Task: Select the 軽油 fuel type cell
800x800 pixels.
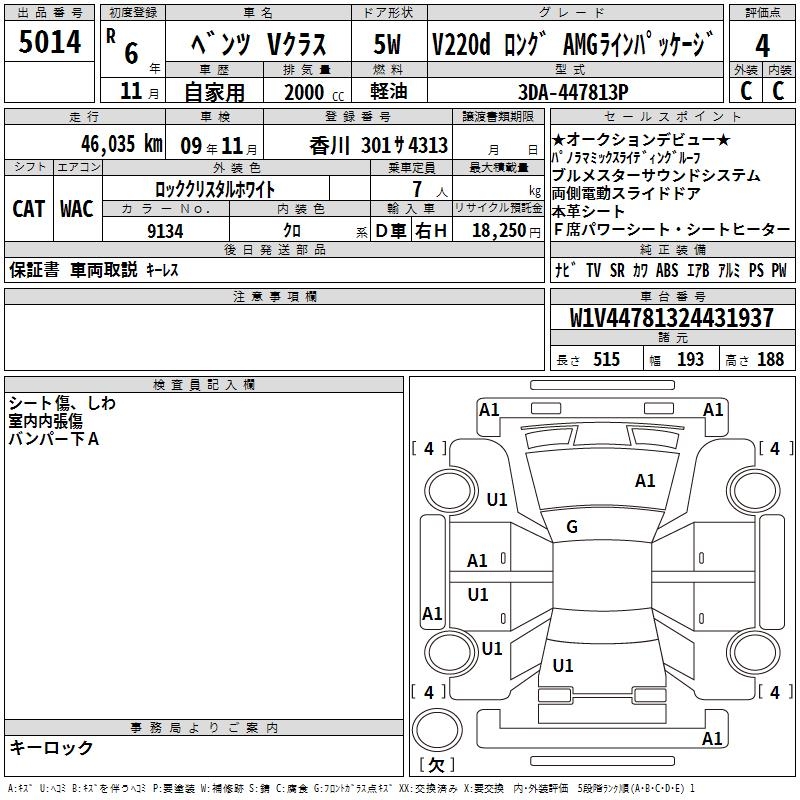Action: (388, 92)
